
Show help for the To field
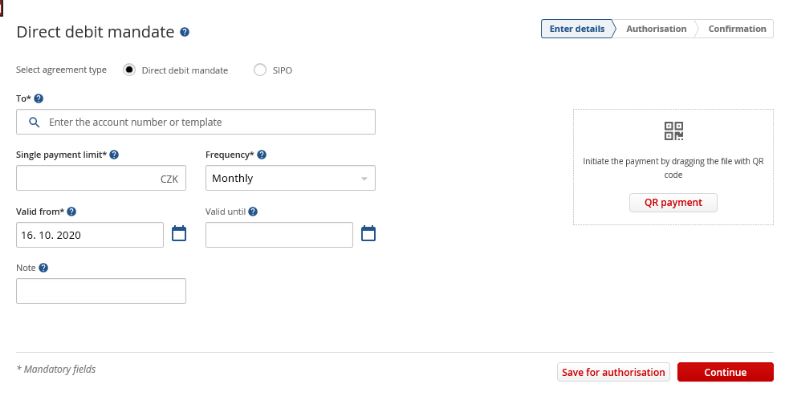pyautogui.click(x=39, y=98)
